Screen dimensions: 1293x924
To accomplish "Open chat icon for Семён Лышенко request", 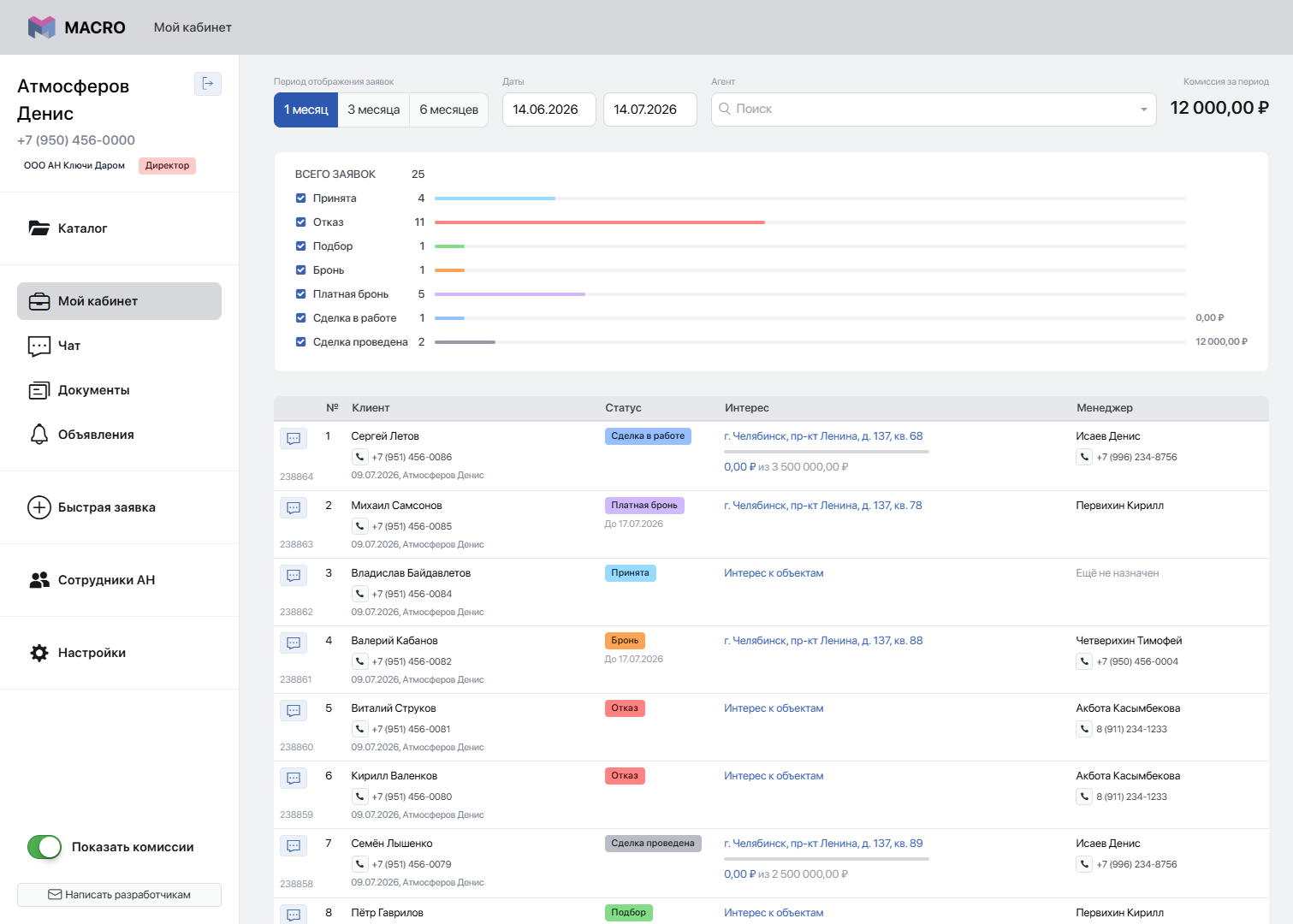I will [x=294, y=846].
